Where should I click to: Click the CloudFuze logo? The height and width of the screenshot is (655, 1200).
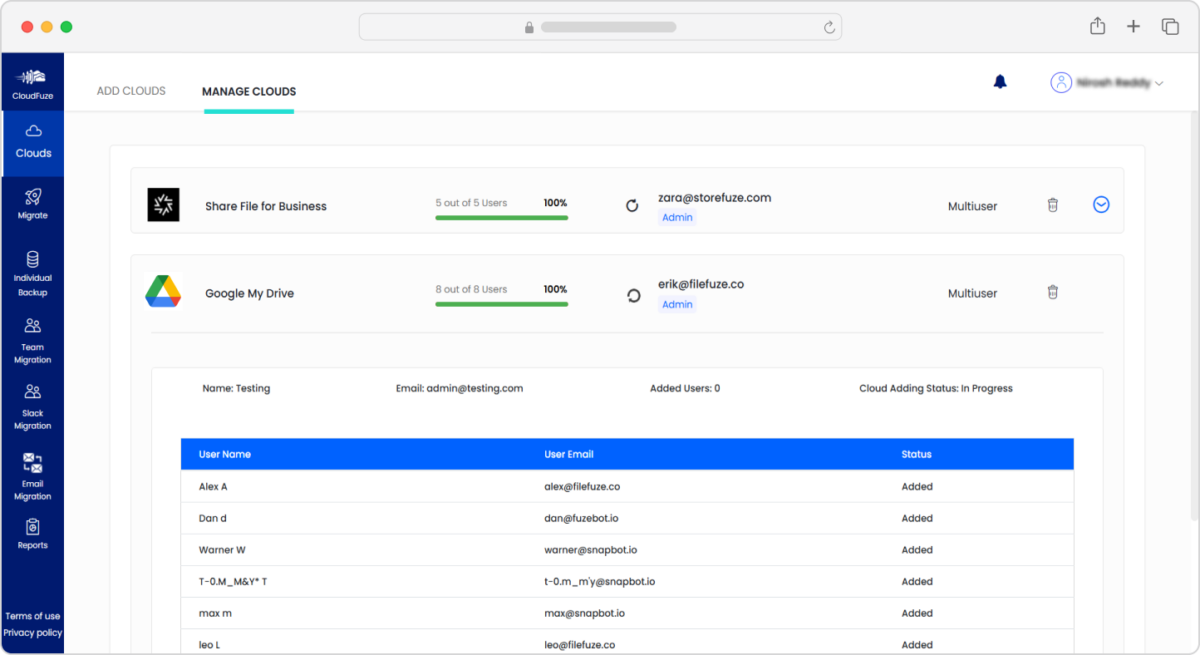[32, 81]
